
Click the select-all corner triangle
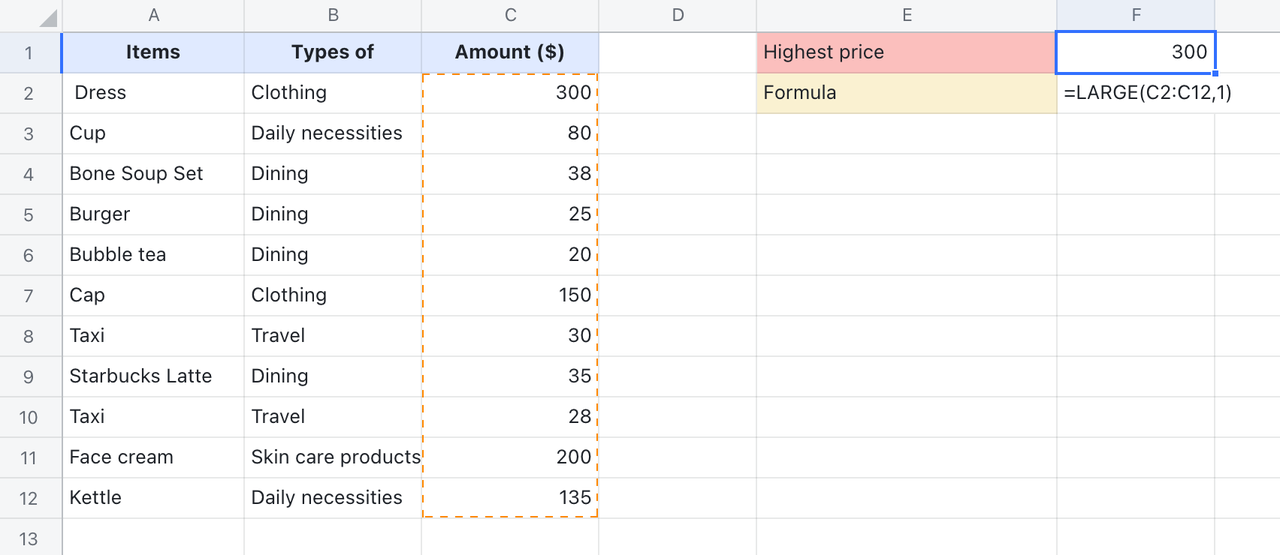pyautogui.click(x=47, y=18)
